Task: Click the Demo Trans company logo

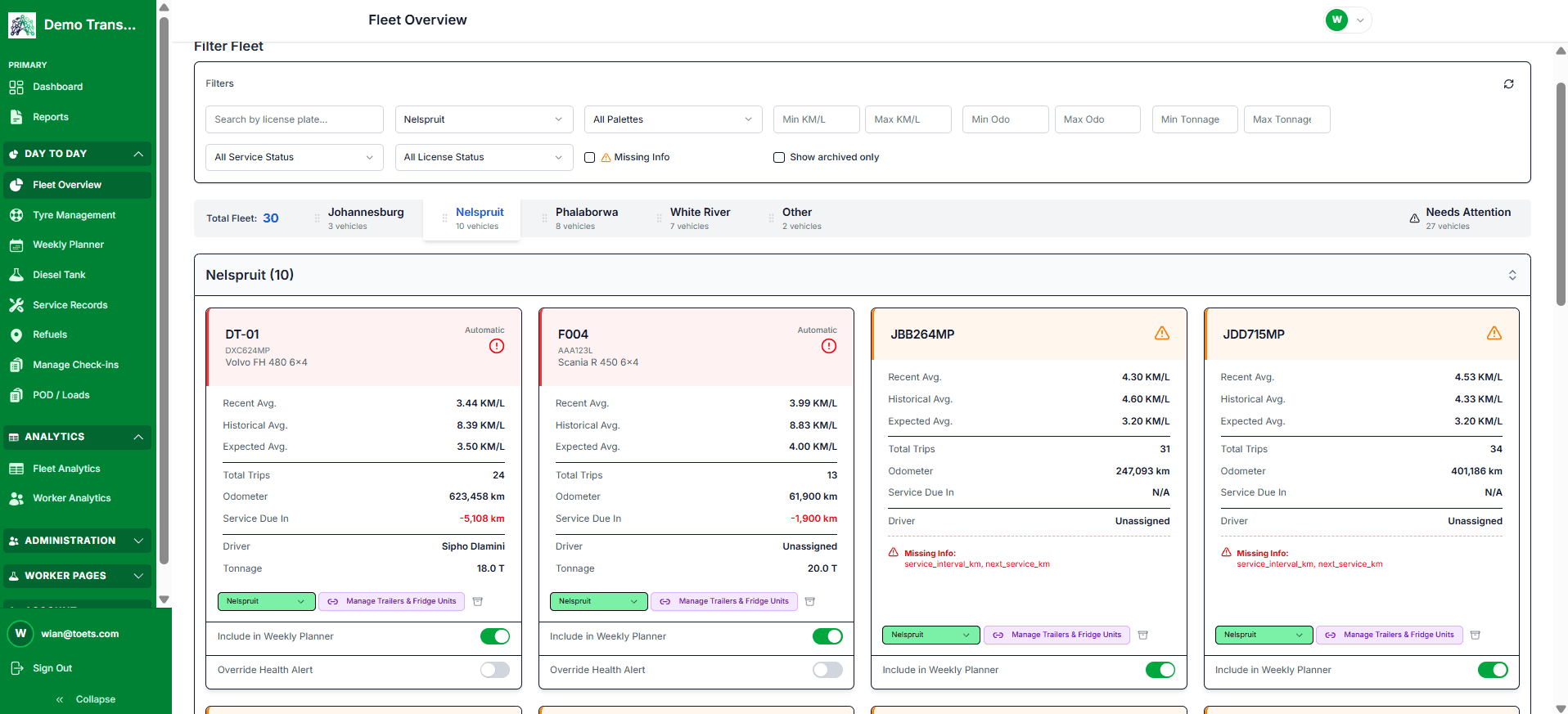Action: (x=22, y=25)
